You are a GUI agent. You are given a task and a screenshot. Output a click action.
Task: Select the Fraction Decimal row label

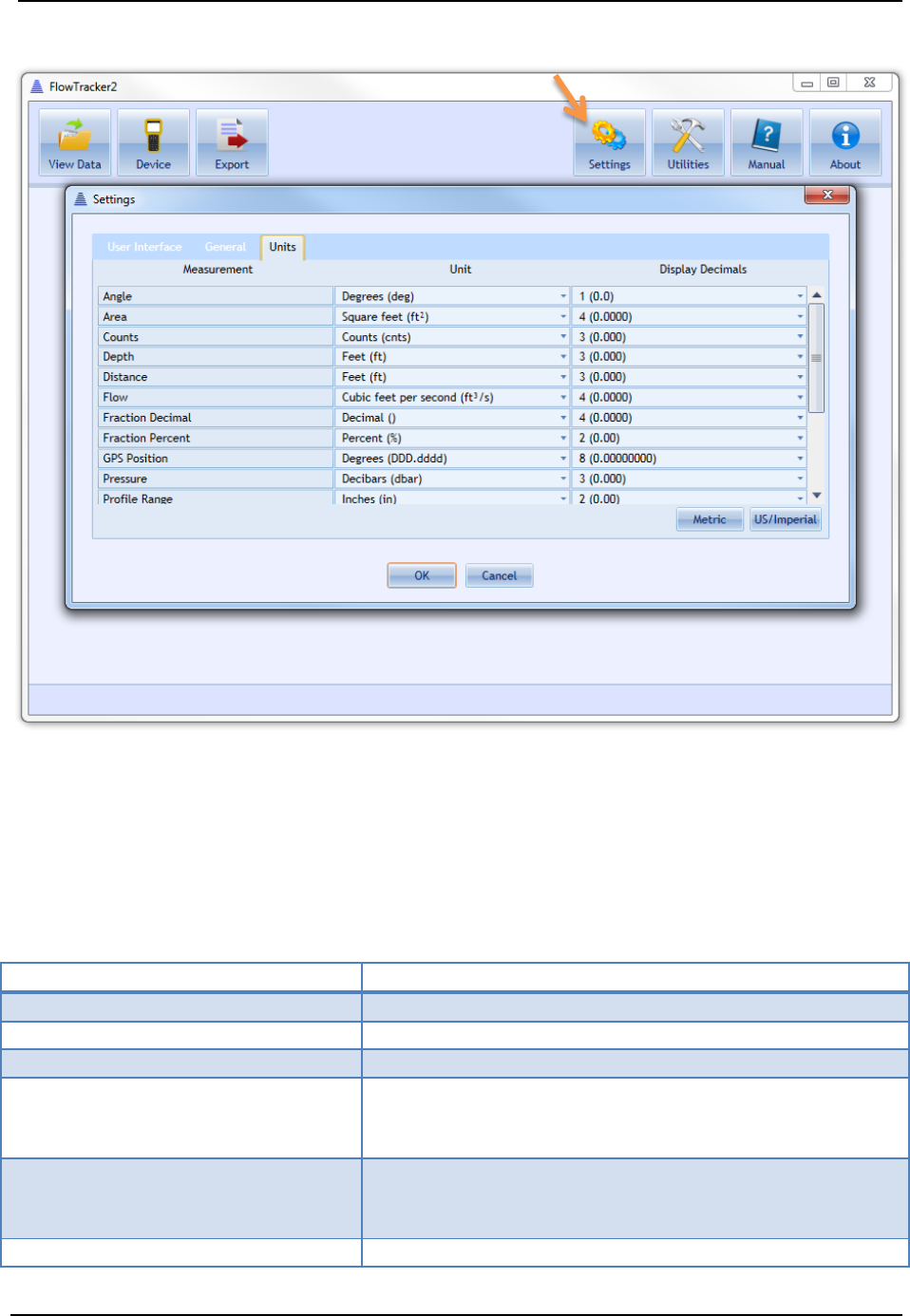coord(216,418)
